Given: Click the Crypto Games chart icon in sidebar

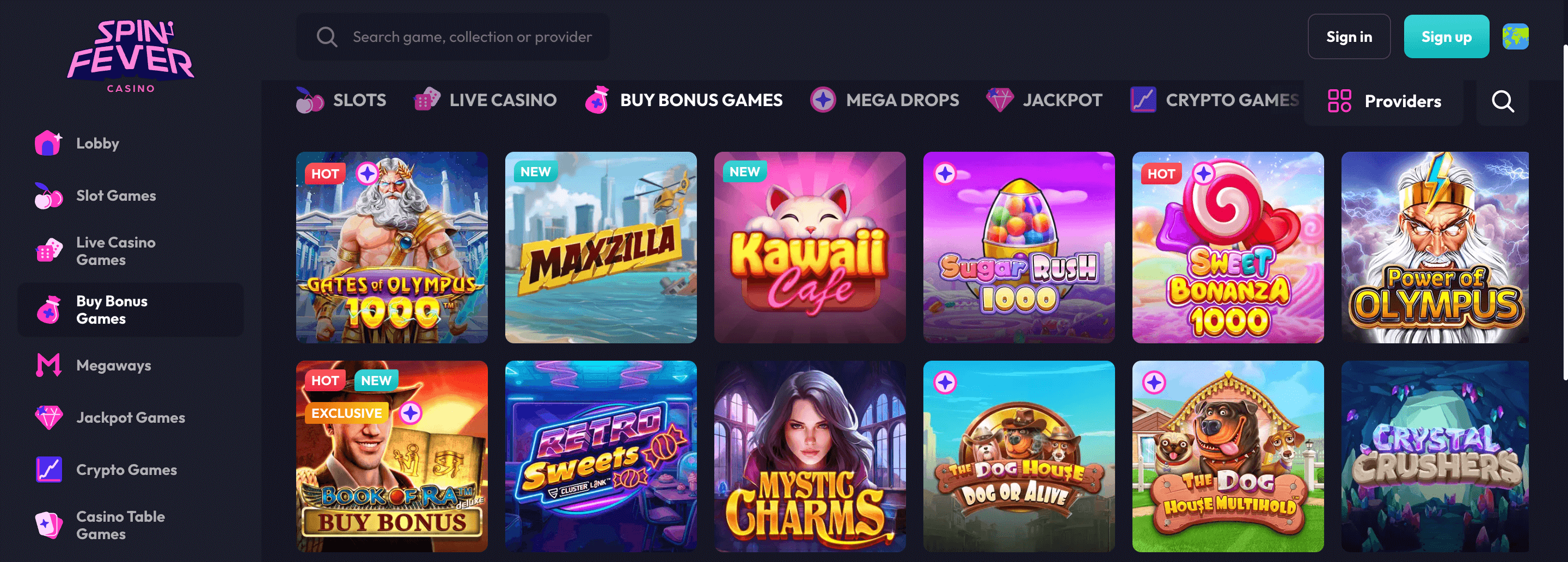Looking at the screenshot, I should pyautogui.click(x=48, y=470).
